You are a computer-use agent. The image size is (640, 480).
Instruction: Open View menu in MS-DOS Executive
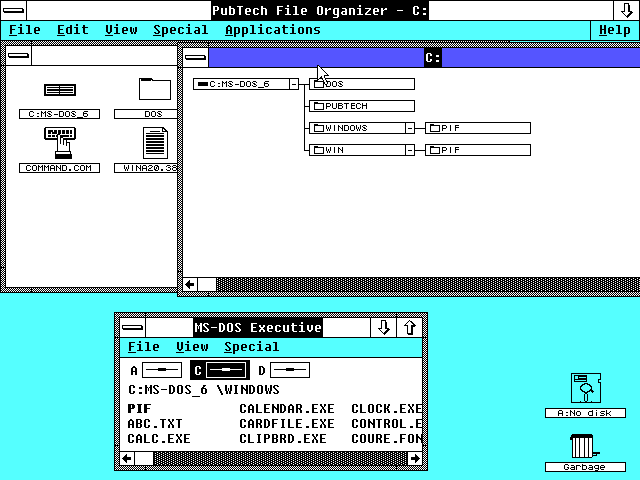192,347
